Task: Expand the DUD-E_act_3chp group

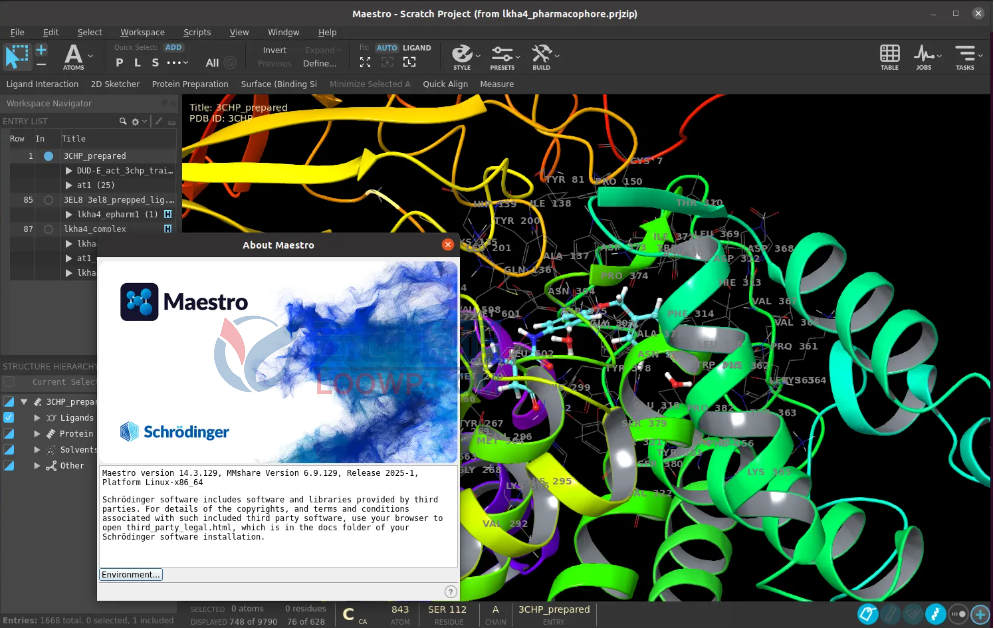Action: [68, 171]
